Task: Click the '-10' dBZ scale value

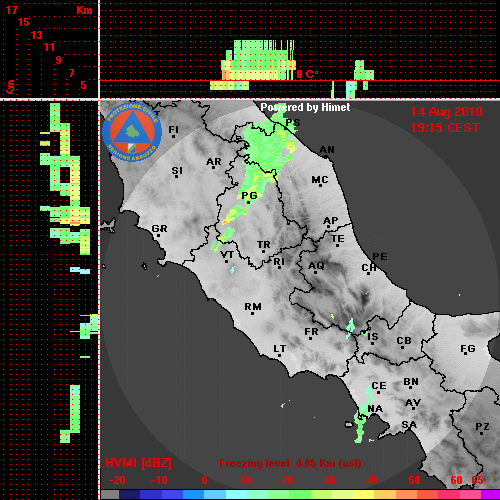Action: 159,480
